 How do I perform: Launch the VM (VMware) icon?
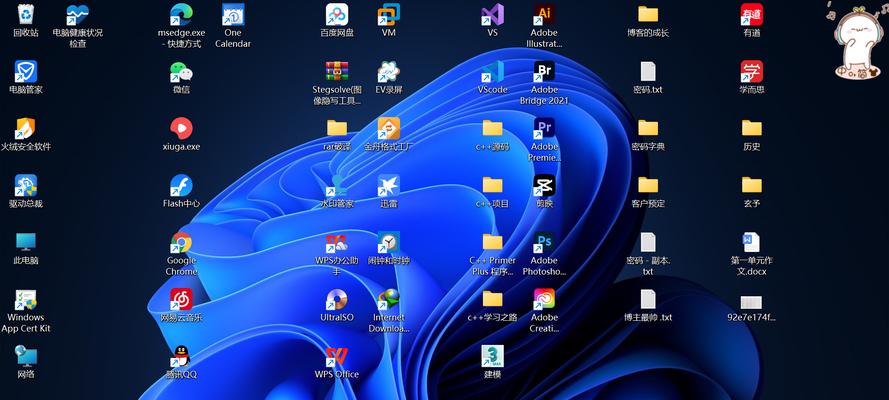coord(389,15)
